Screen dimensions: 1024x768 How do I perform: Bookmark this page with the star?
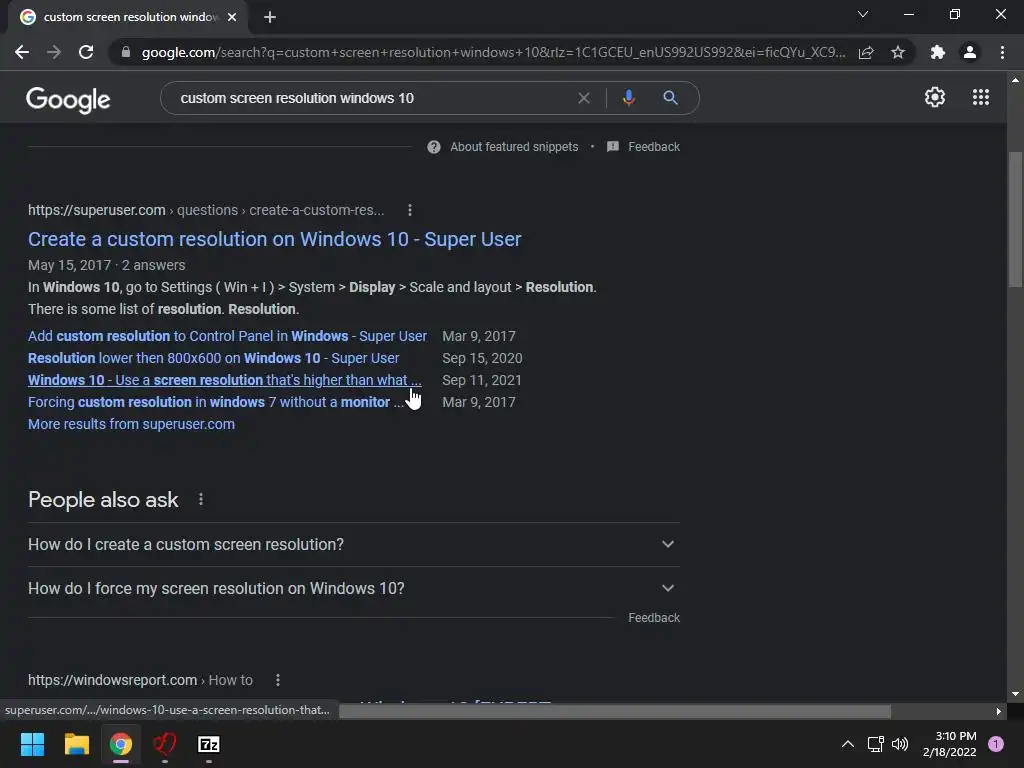(898, 52)
